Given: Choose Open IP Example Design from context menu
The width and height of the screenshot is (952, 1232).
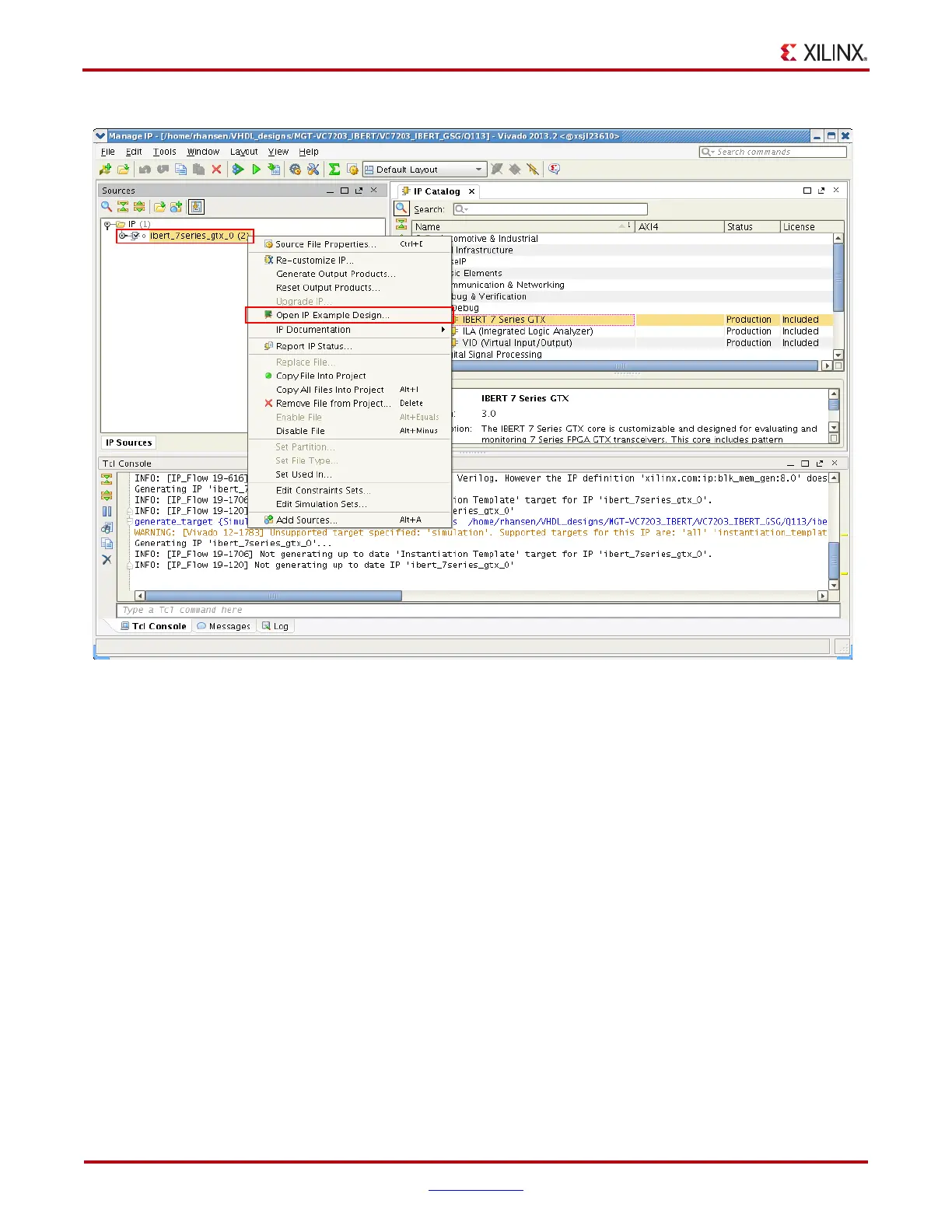Looking at the screenshot, I should coord(349,315).
